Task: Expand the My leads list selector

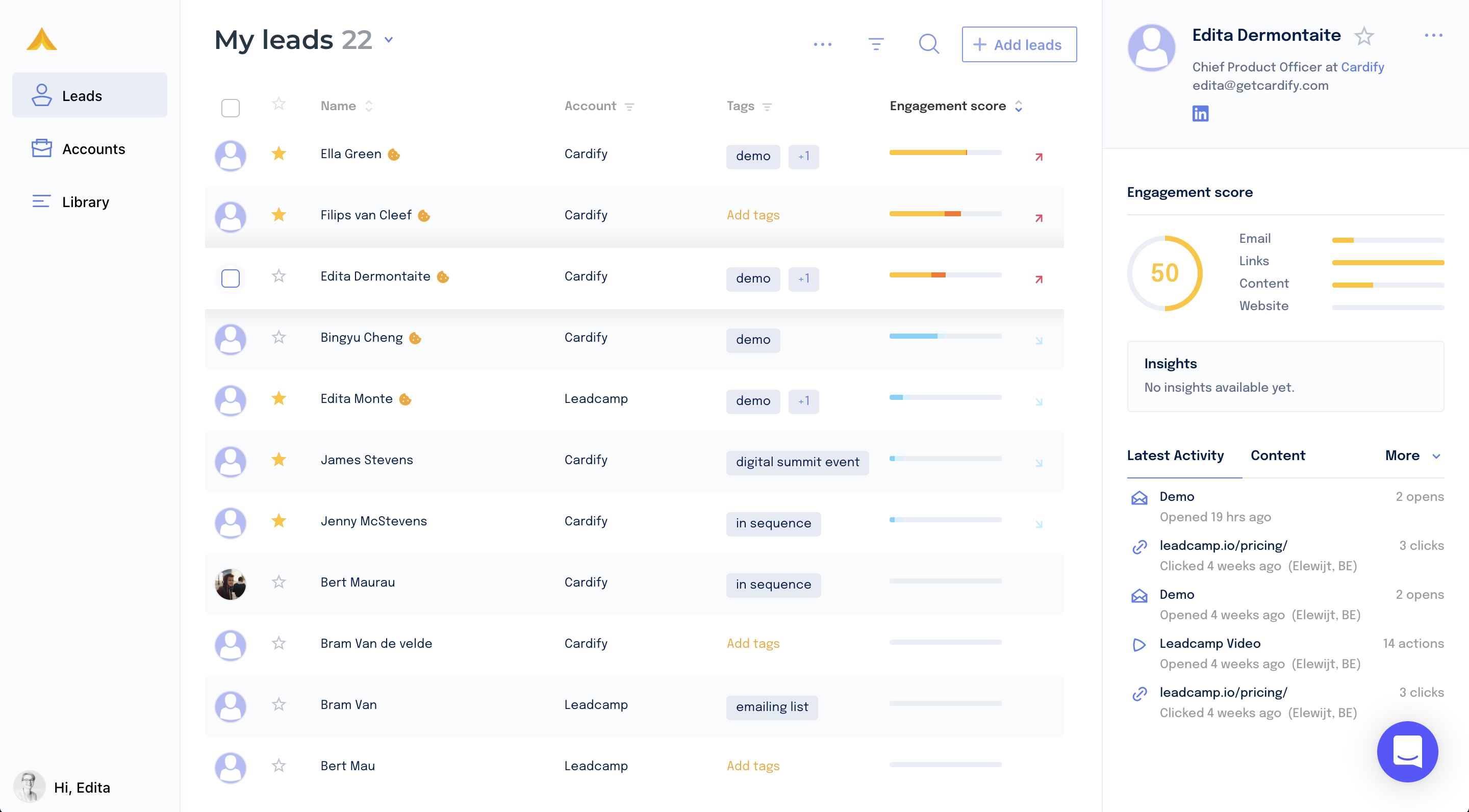Action: click(388, 40)
